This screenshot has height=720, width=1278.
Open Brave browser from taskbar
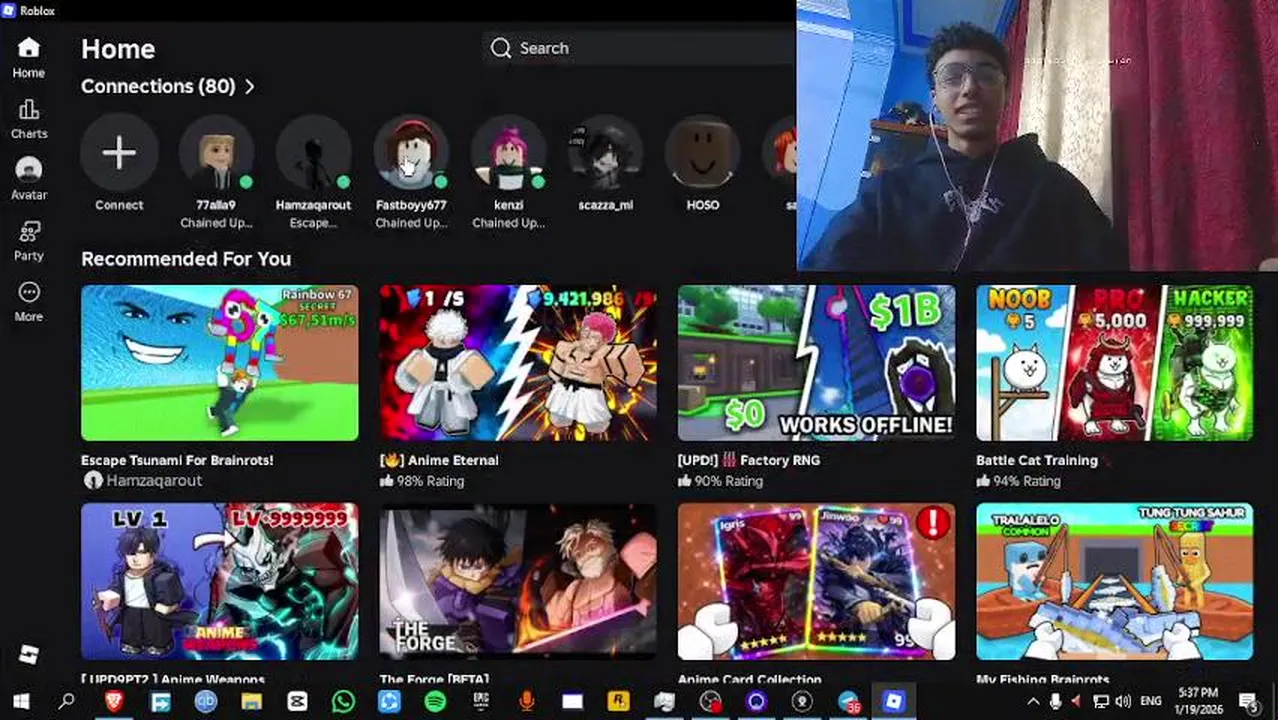coord(114,702)
